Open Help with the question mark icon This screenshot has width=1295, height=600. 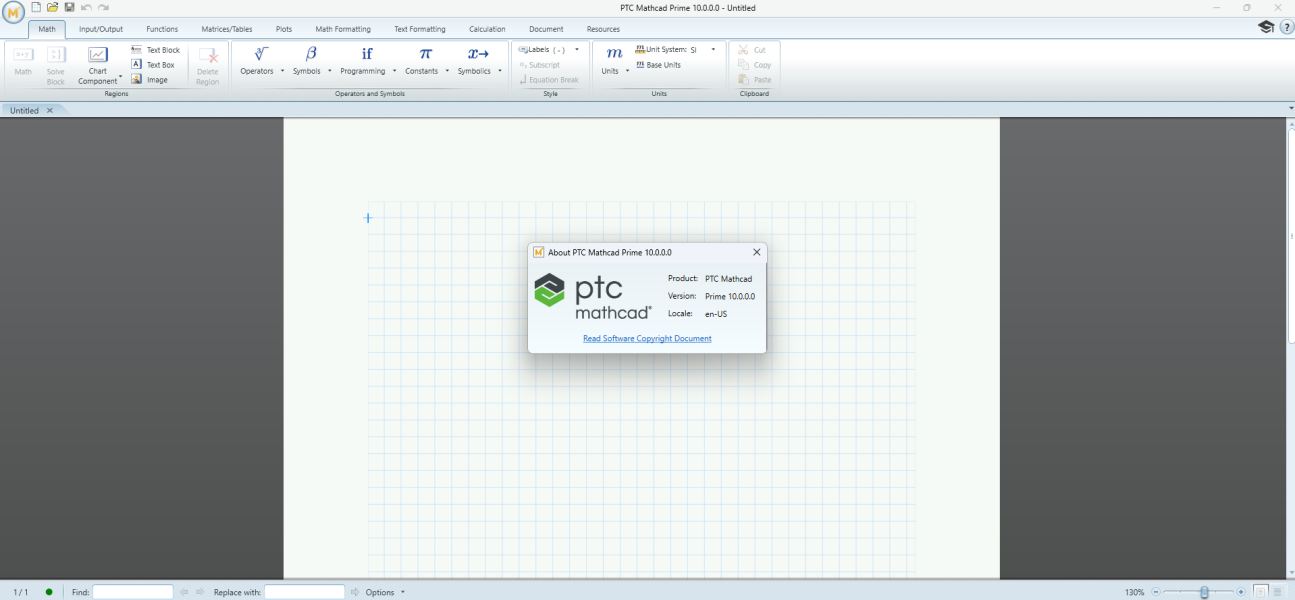coord(1286,28)
